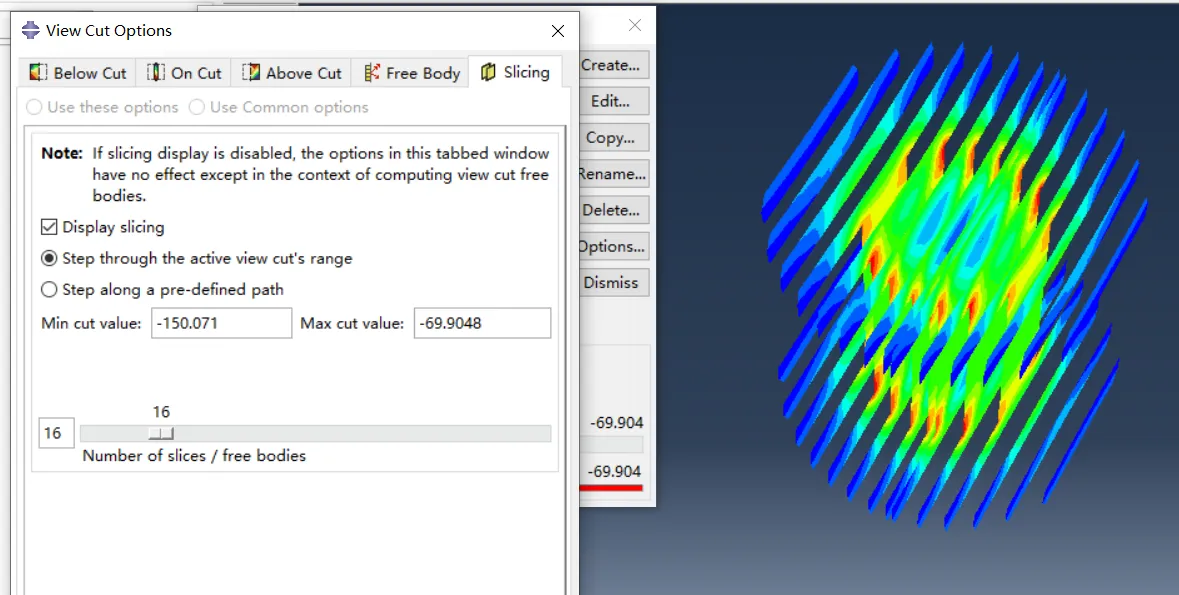Select Step along a pre-defined path
The width and height of the screenshot is (1179, 595).
point(49,289)
